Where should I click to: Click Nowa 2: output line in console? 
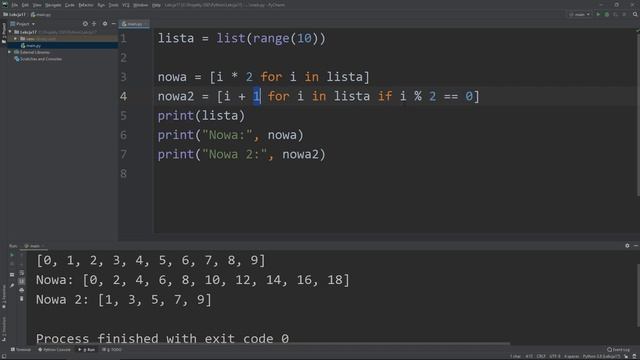point(124,300)
